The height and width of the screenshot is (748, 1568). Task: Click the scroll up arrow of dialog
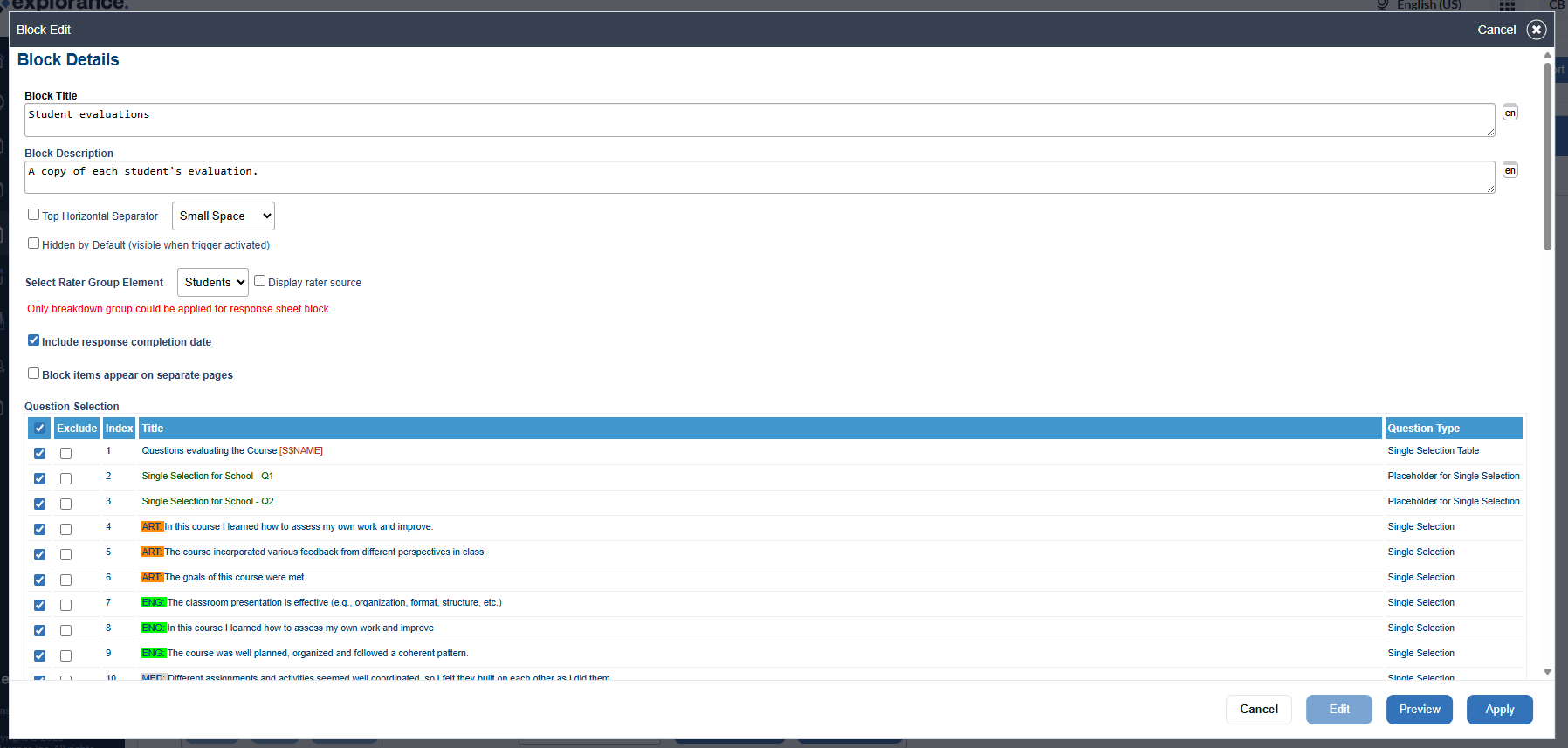pos(1547,55)
